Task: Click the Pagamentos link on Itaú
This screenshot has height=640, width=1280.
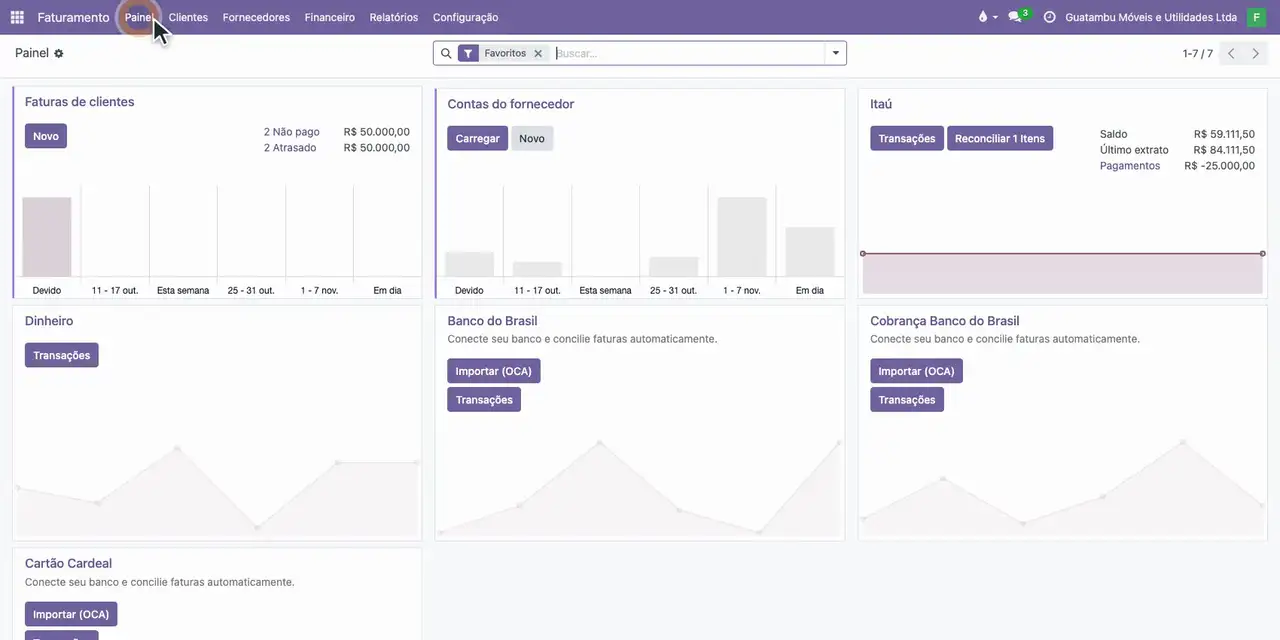Action: (x=1130, y=166)
